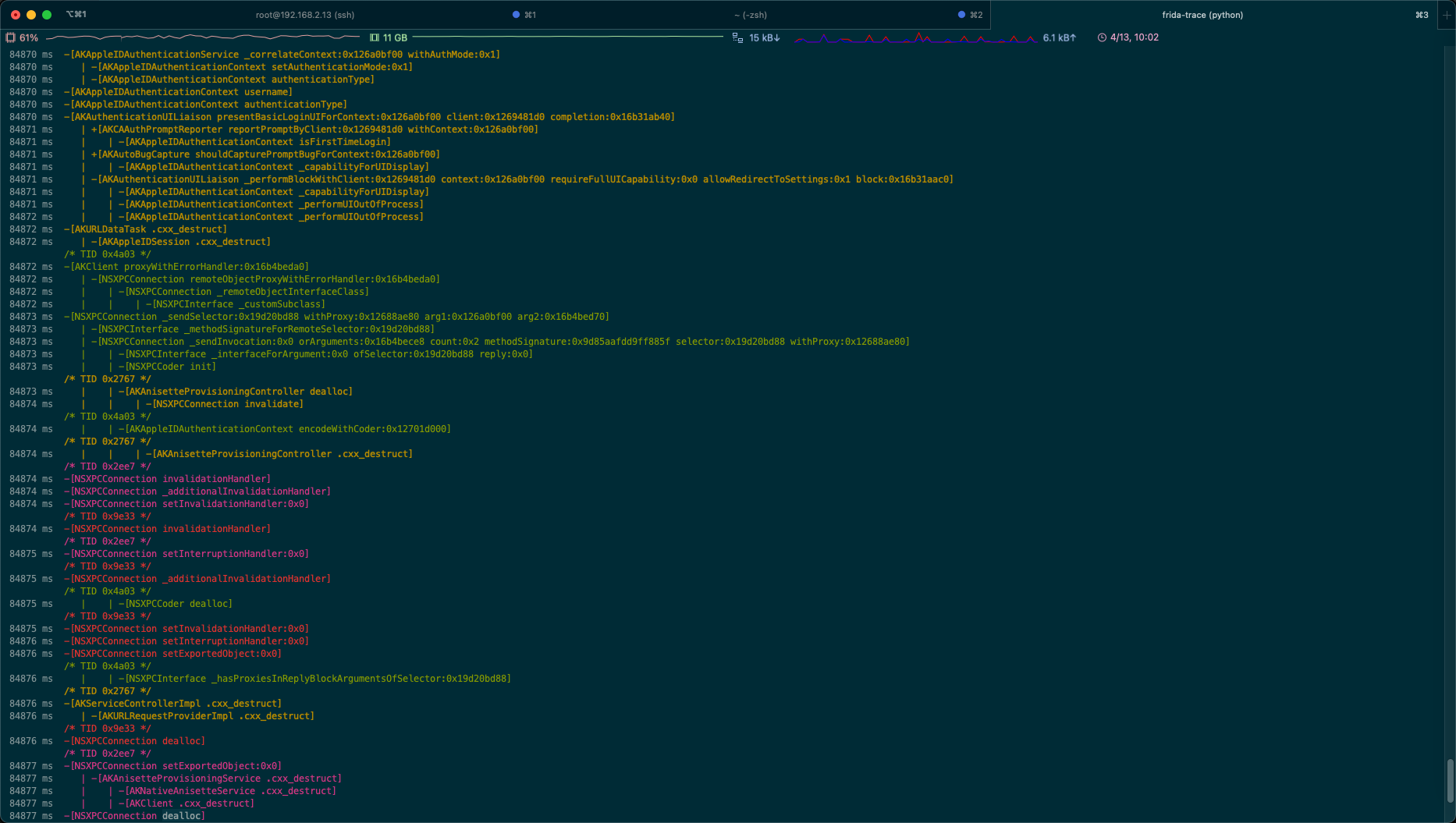Click the AKNativeAnisetteService .cxx_destruct line

227,791
